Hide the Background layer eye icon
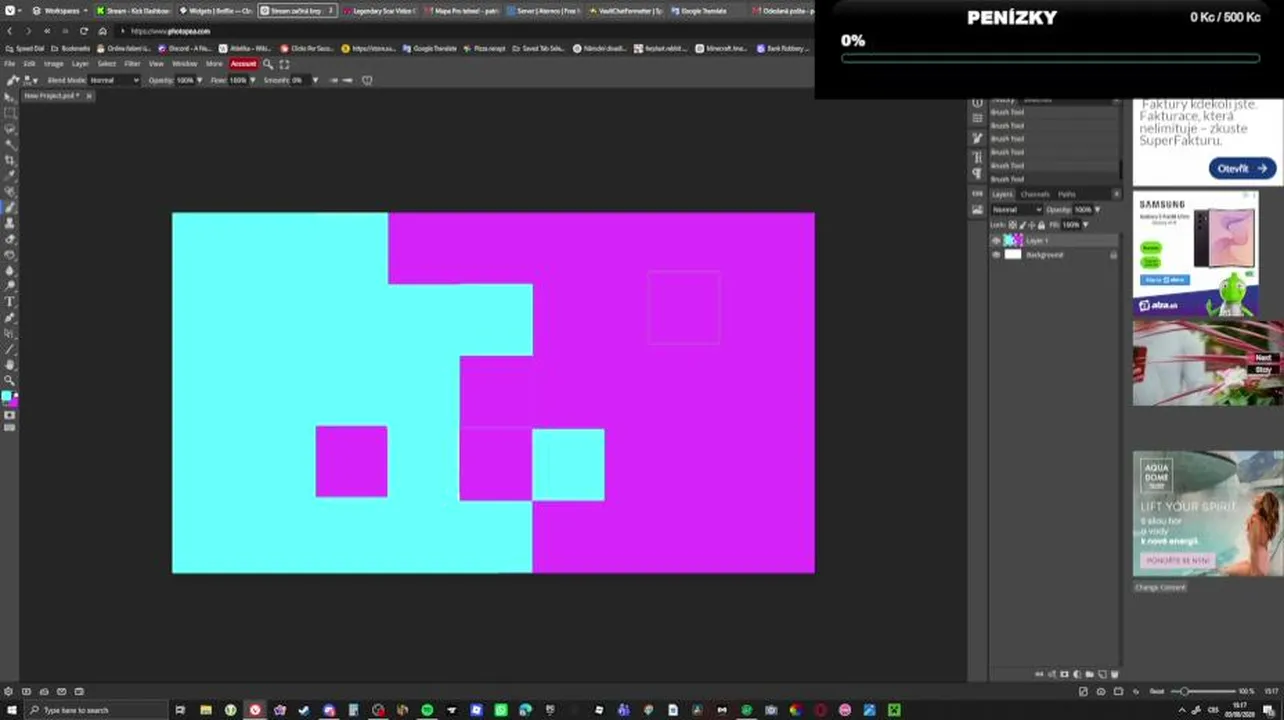The height and width of the screenshot is (720, 1284). point(996,255)
